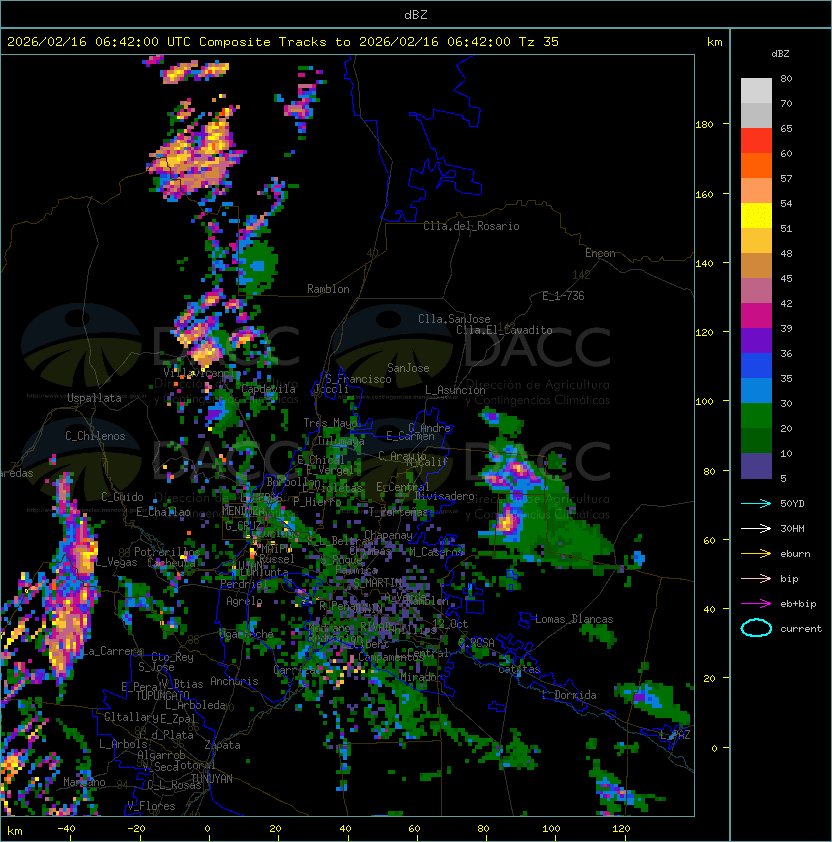Screen dimensions: 832x842
Task: Click the 'E_Challao' place label
Action: (x=163, y=512)
